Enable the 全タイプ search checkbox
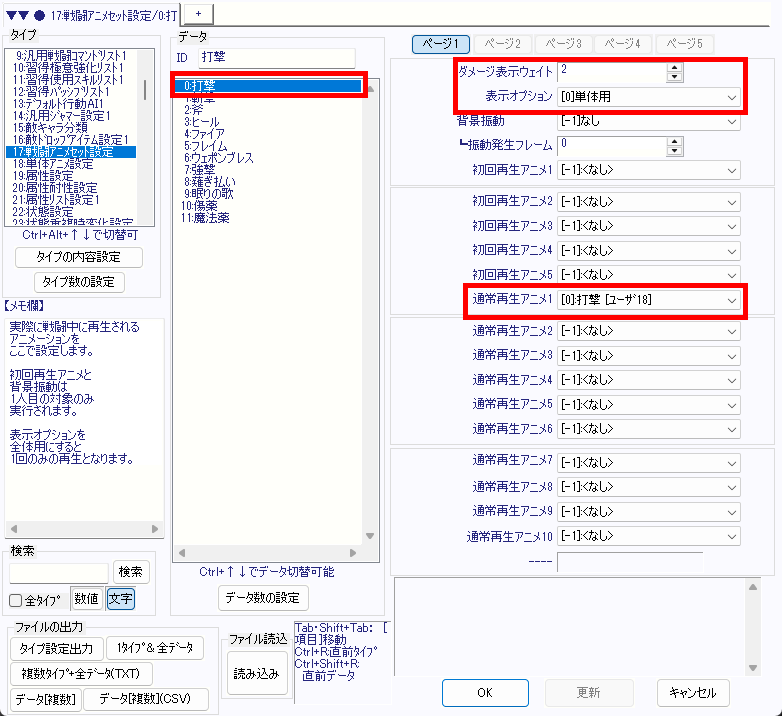The width and height of the screenshot is (782, 716). [x=16, y=600]
